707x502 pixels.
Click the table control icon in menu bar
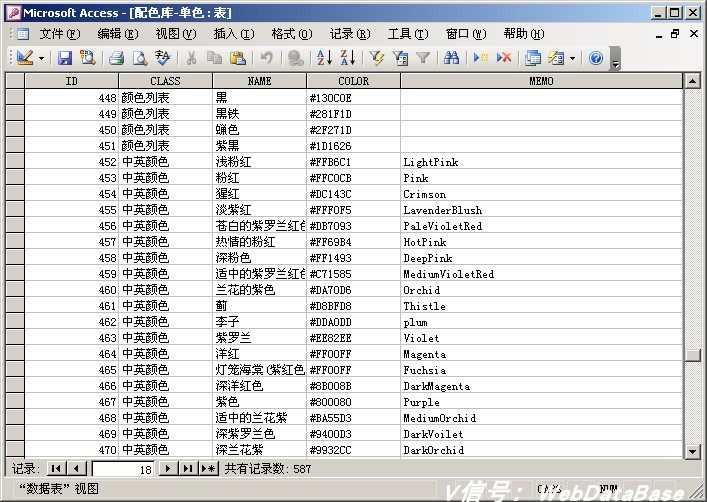23,34
